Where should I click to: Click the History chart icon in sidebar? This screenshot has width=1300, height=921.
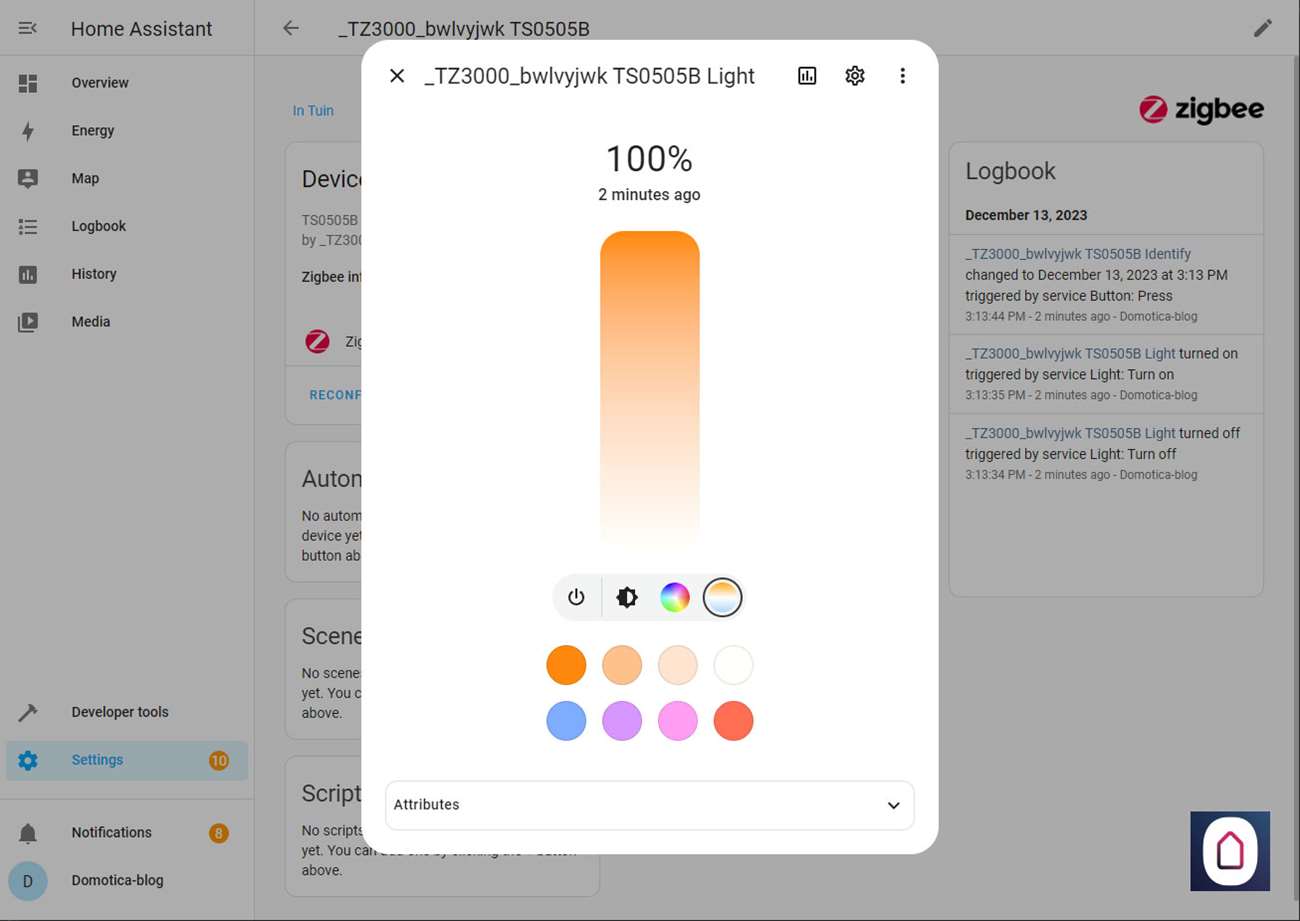point(28,274)
